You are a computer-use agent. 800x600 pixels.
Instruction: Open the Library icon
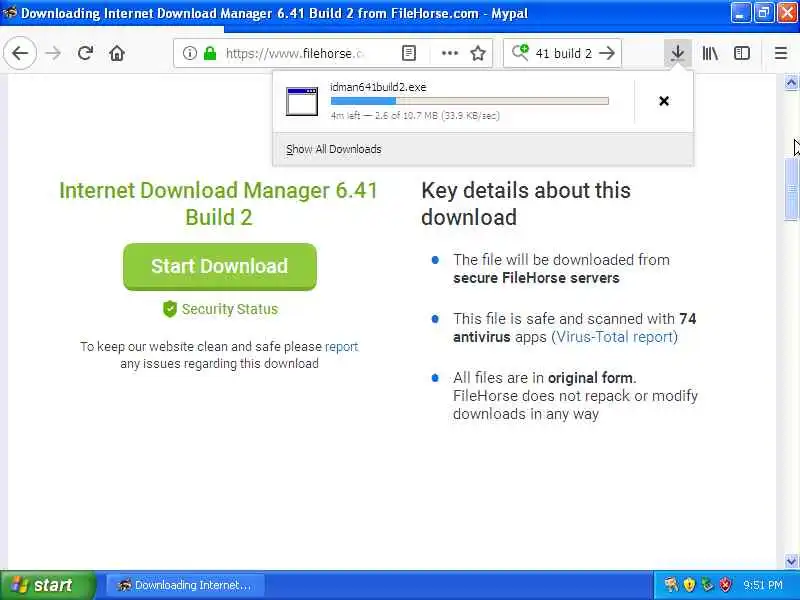[x=710, y=53]
